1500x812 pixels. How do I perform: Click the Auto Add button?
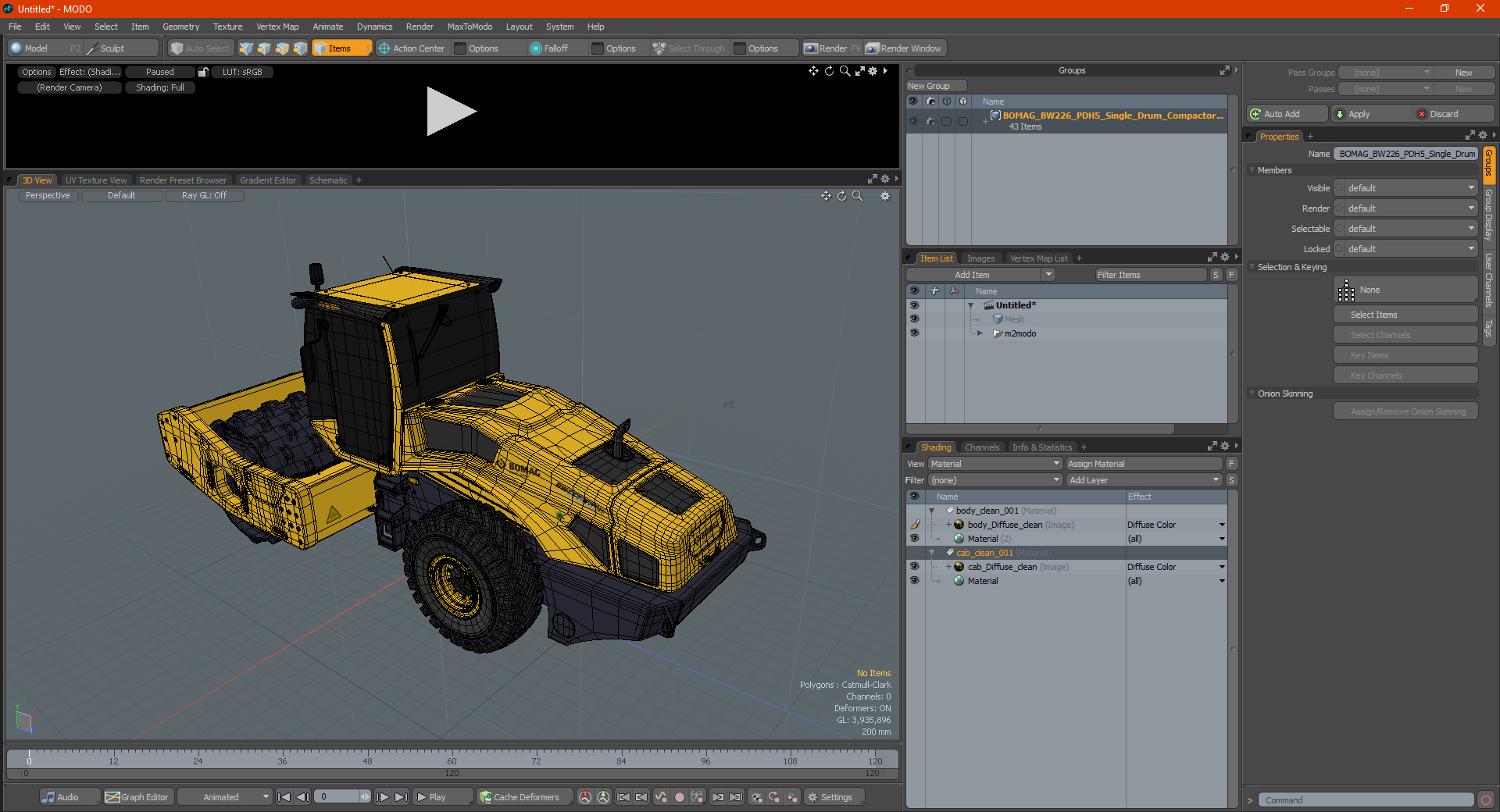[x=1287, y=114]
